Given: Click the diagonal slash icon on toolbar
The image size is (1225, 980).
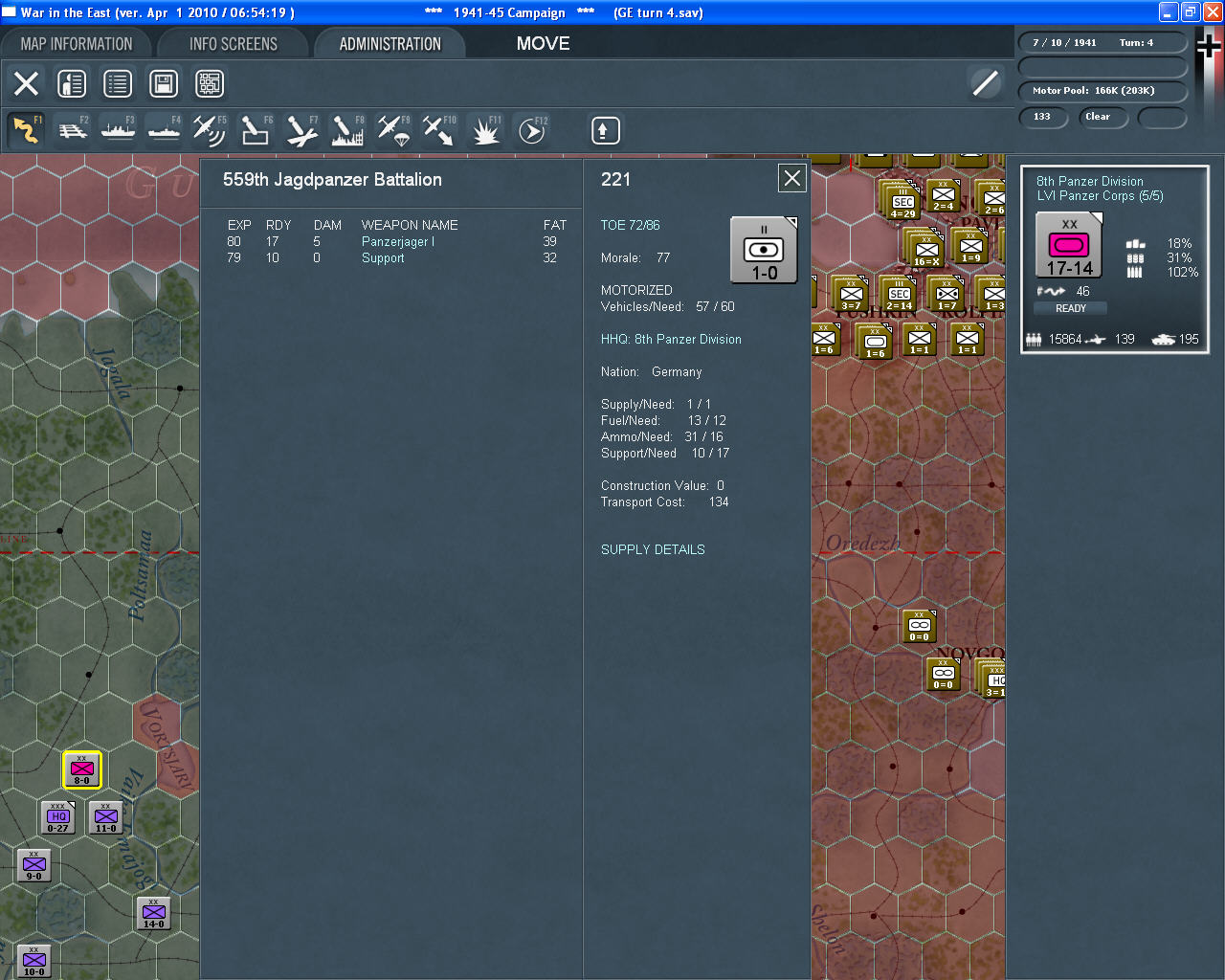Looking at the screenshot, I should (985, 83).
